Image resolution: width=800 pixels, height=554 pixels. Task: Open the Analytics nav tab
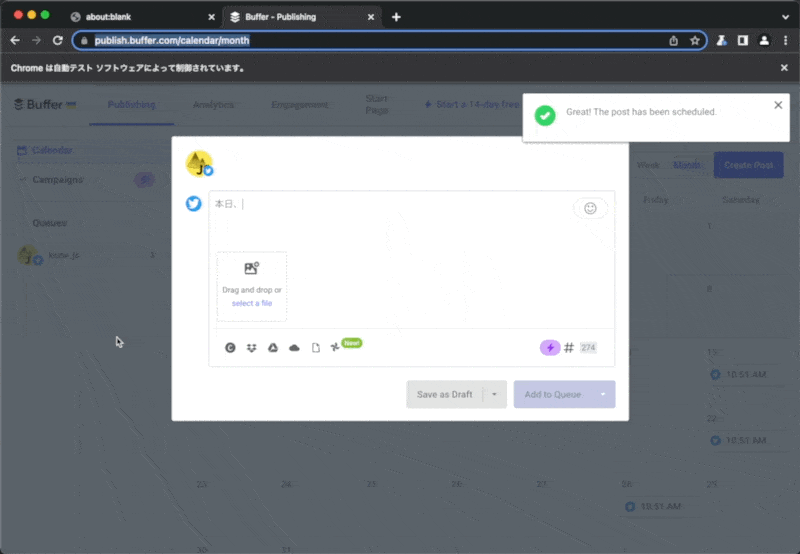tap(213, 105)
